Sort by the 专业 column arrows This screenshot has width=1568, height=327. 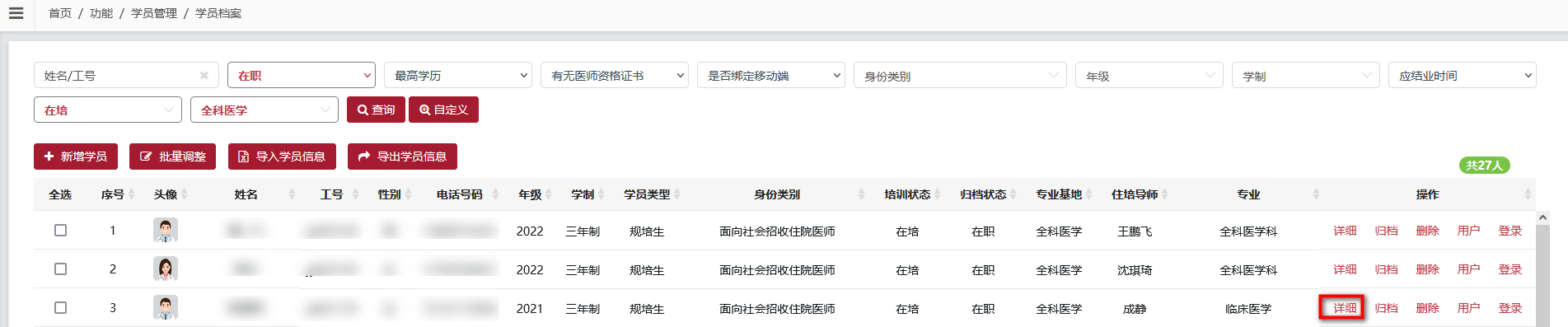coord(1316,194)
